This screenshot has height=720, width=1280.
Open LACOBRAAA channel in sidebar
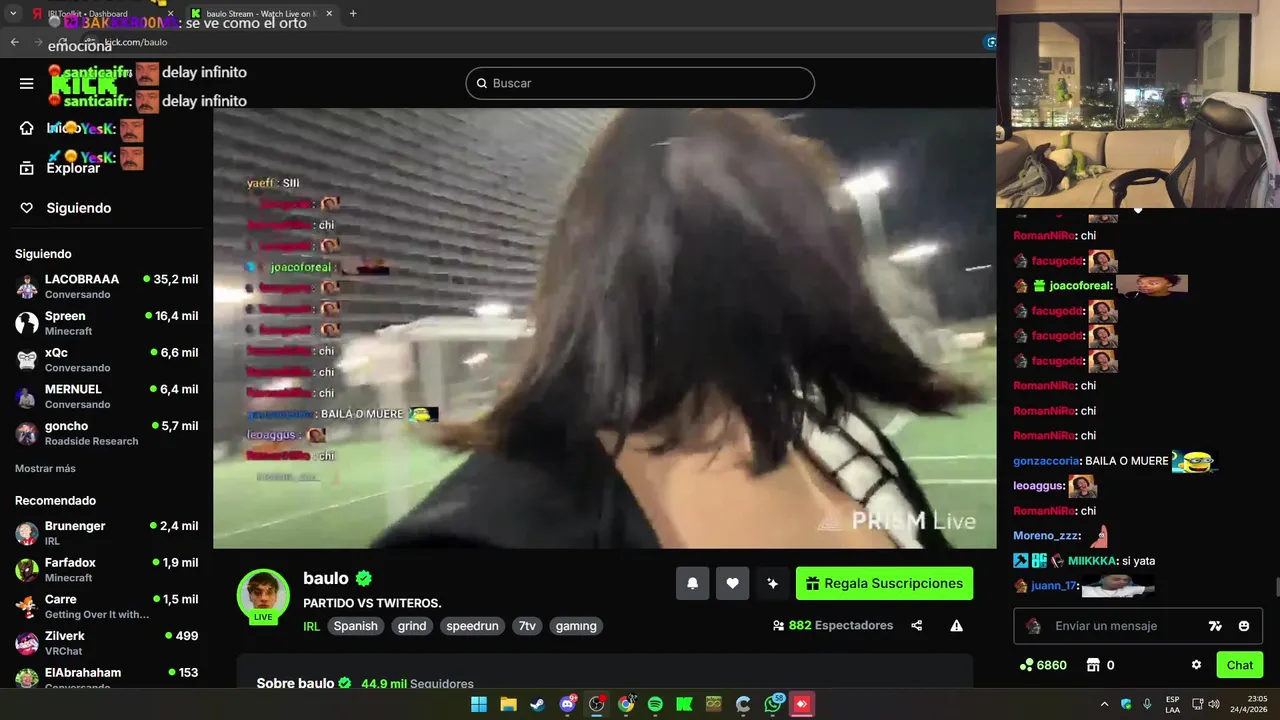click(x=106, y=286)
